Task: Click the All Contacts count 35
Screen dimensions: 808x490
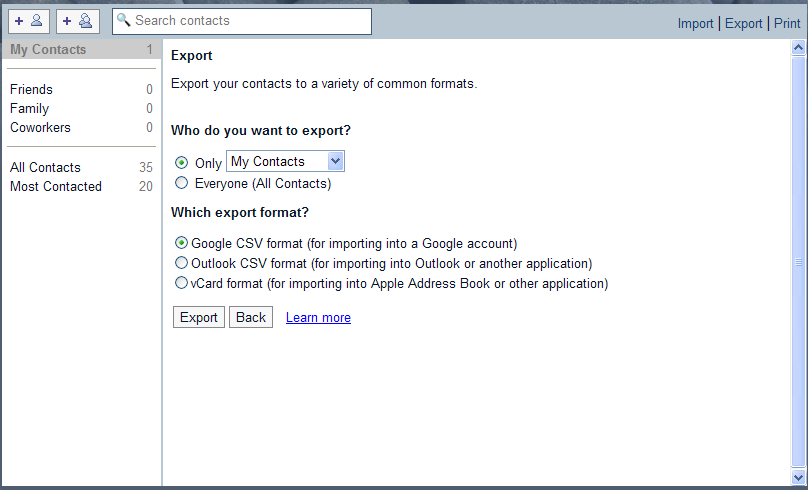Action: click(x=146, y=167)
